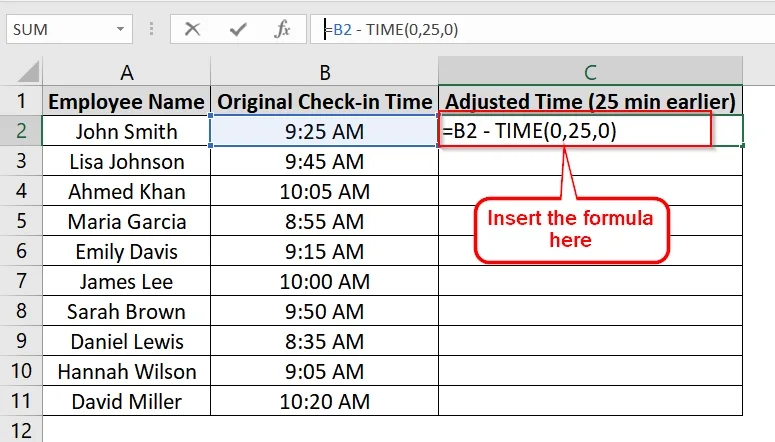Screen dimensions: 775x442
Task: Click the 9:15 AM cell
Action: (x=324, y=251)
